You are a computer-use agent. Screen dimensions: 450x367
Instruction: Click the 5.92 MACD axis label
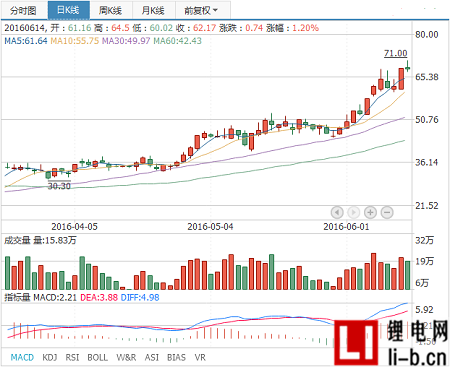point(424,310)
